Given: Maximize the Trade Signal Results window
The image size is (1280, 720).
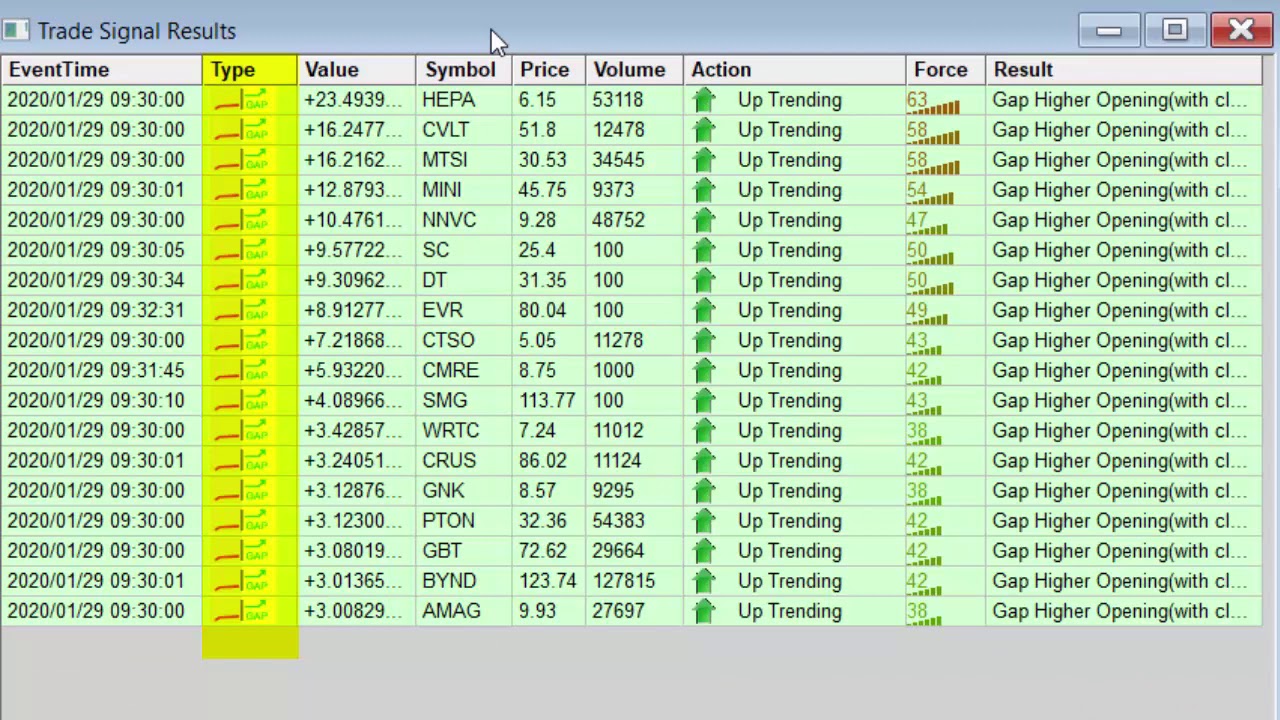Looking at the screenshot, I should (1175, 31).
